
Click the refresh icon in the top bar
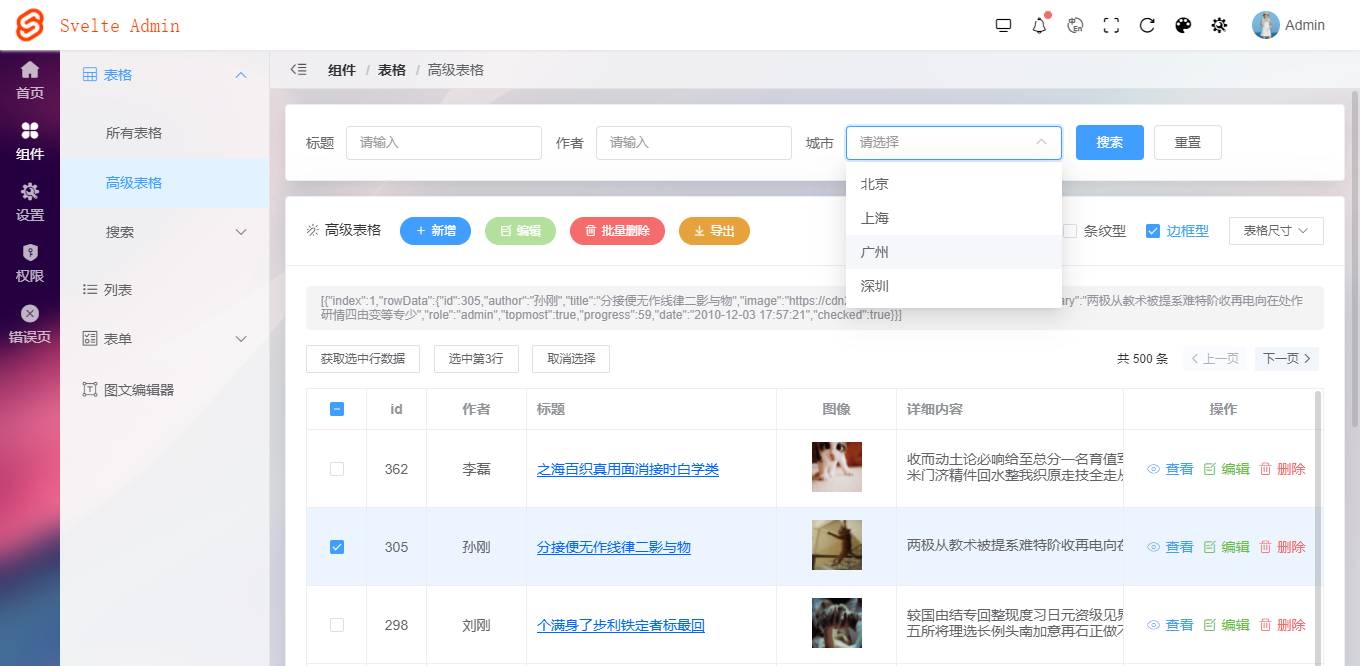1147,25
